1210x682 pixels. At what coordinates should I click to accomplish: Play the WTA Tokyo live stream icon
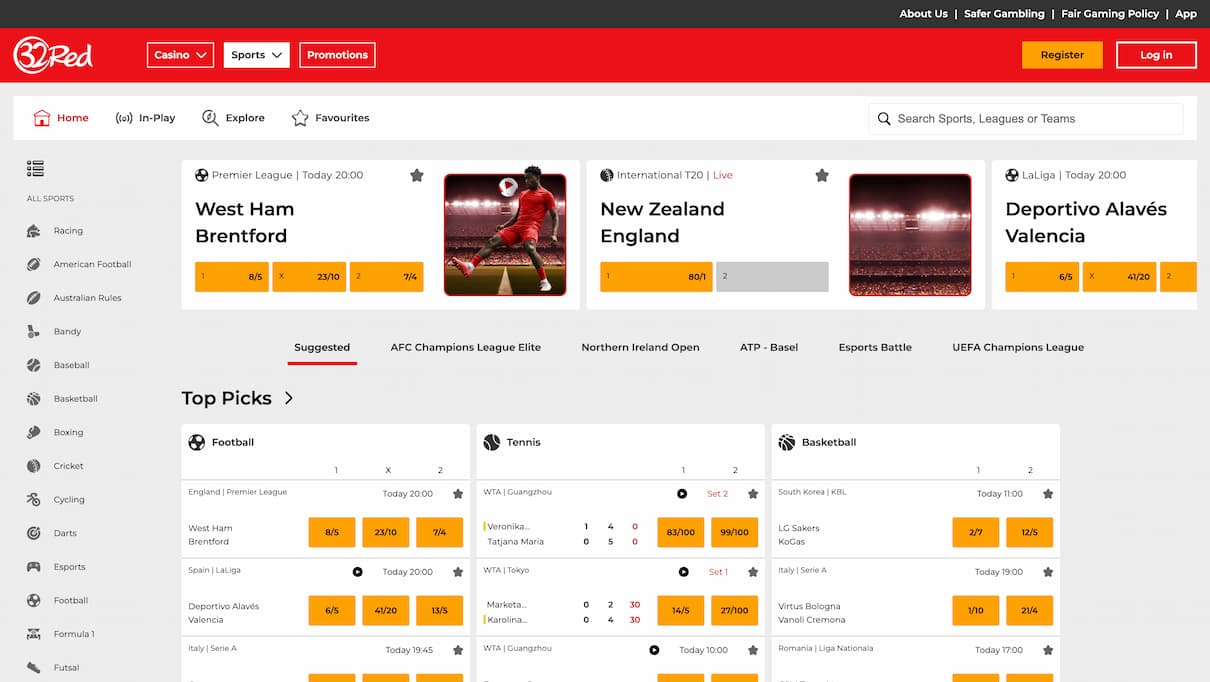(x=684, y=572)
